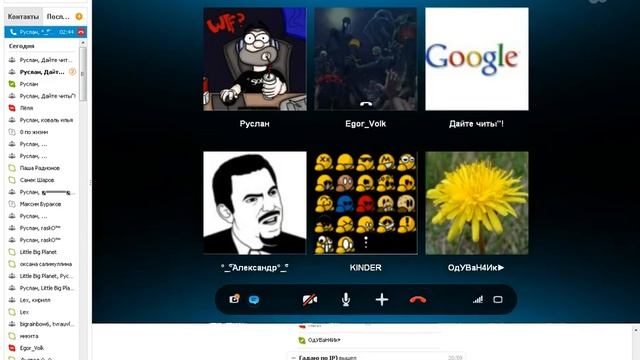Click status icon beside Паша Радионов
The image size is (640, 360).
tap(12, 168)
